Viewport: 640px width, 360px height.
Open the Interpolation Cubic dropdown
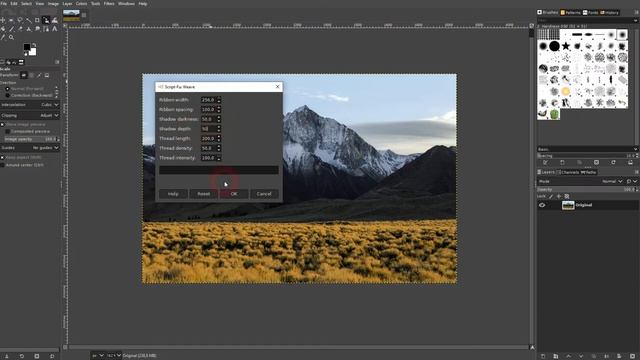30,105
